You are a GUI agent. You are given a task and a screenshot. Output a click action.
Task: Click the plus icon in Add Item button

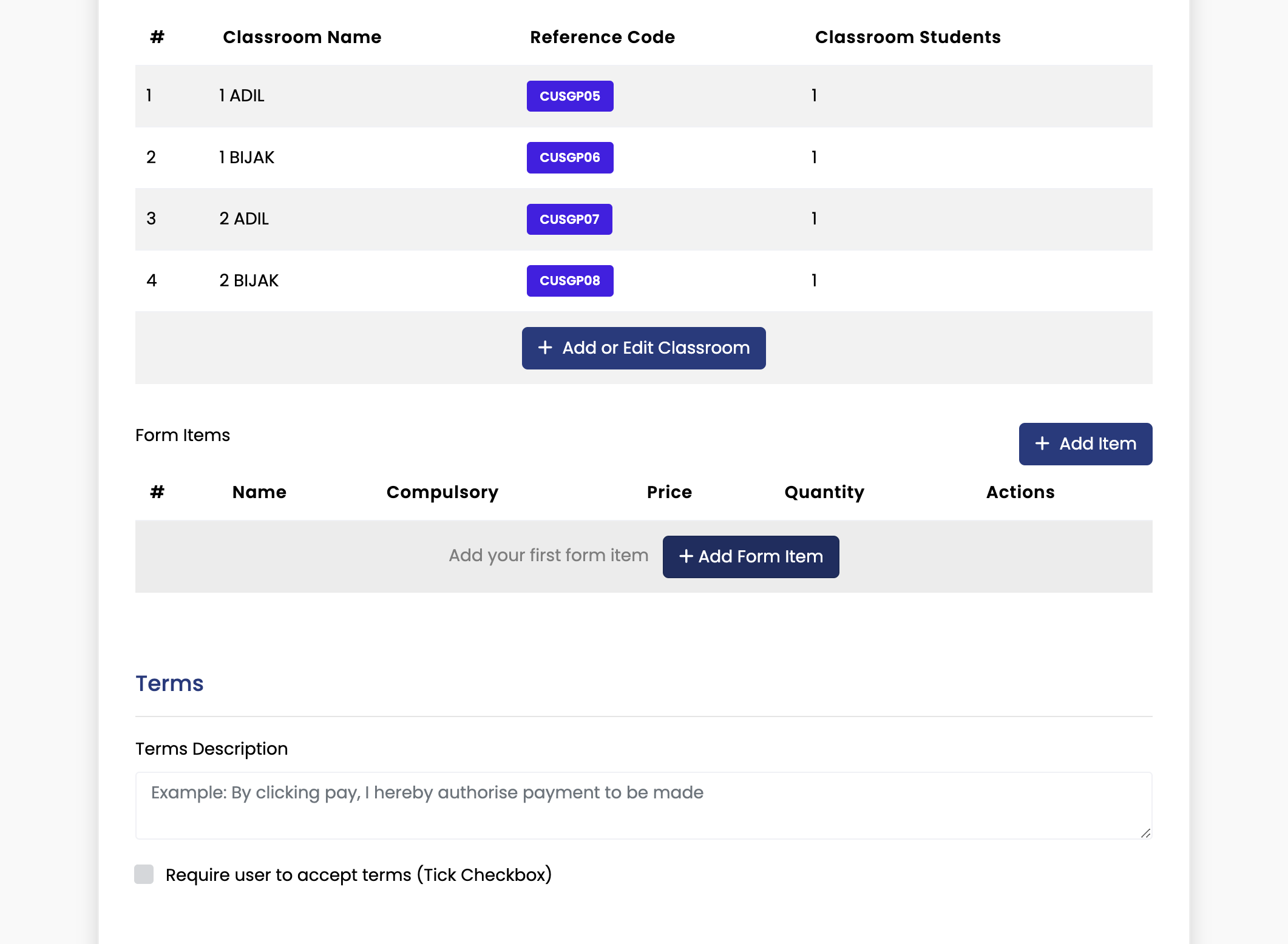[x=1042, y=443]
